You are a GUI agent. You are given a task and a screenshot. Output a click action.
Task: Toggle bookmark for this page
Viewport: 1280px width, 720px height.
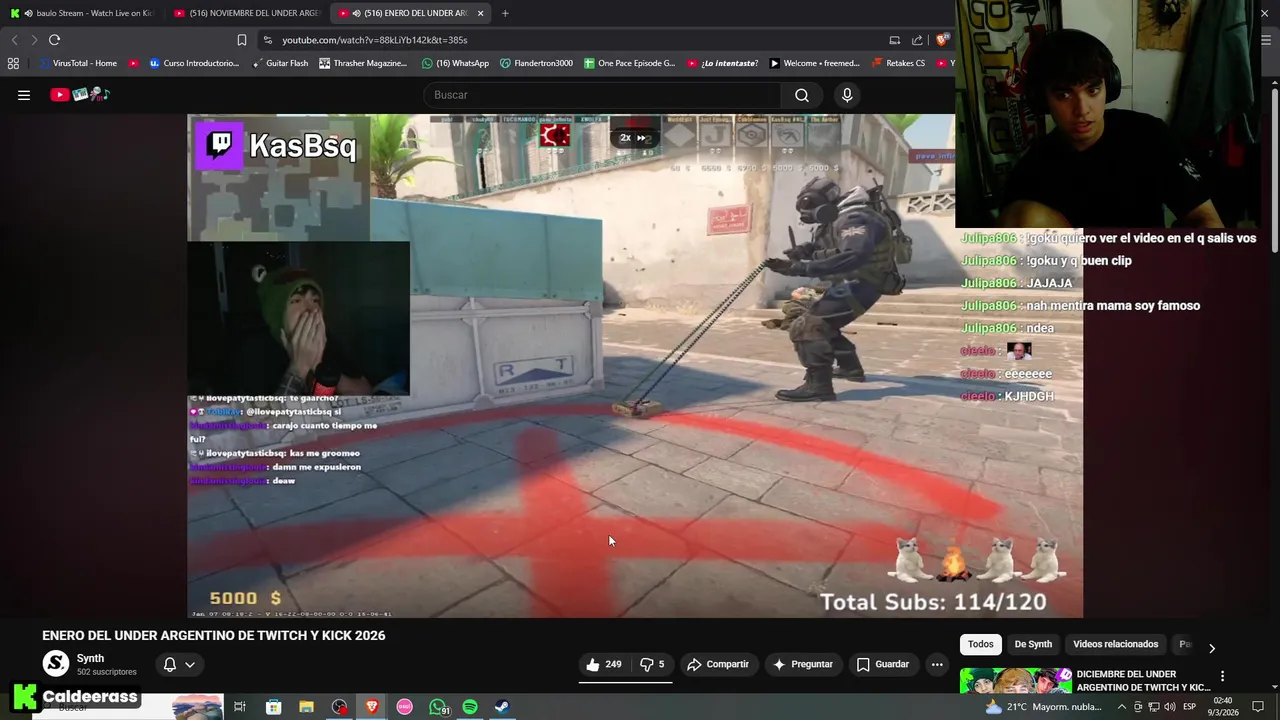click(241, 40)
